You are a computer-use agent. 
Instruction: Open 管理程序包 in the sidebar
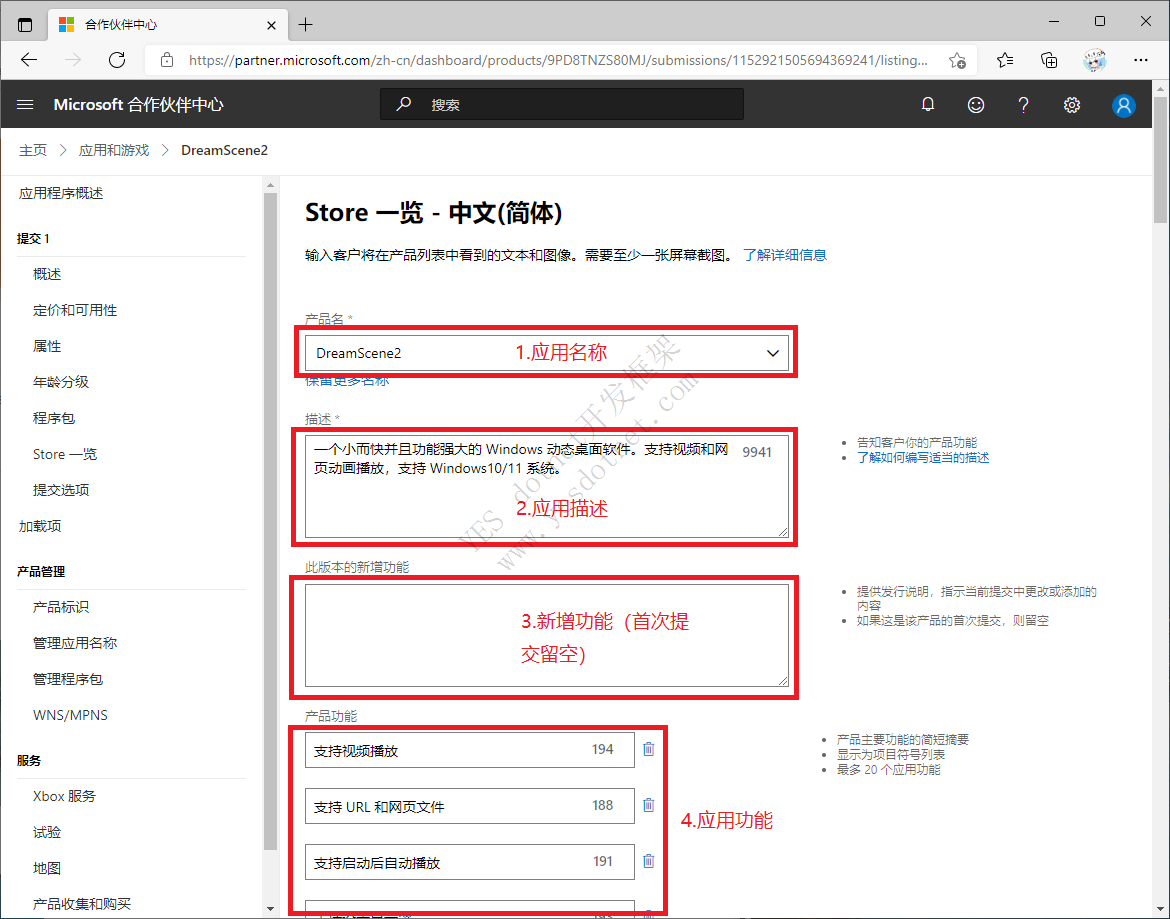(68, 679)
